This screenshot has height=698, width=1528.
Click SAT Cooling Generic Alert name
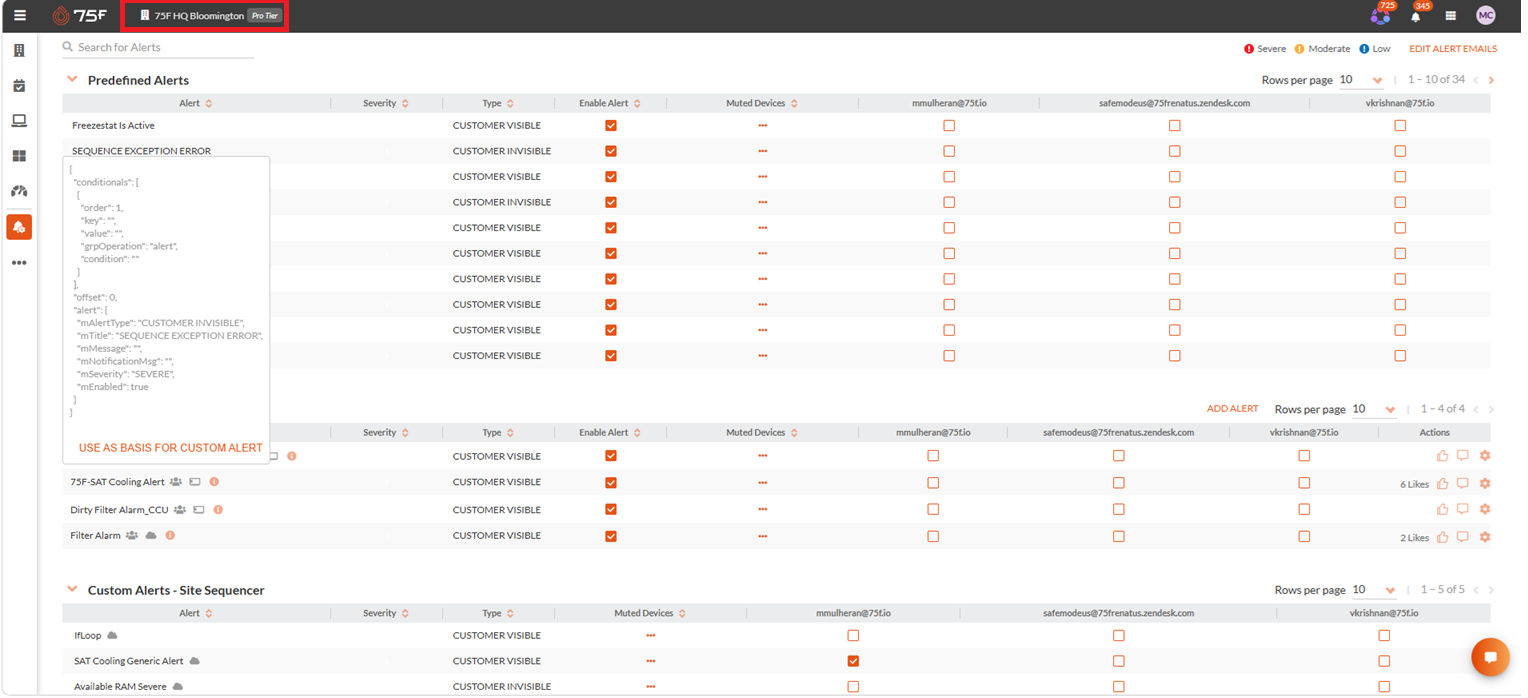tap(129, 661)
